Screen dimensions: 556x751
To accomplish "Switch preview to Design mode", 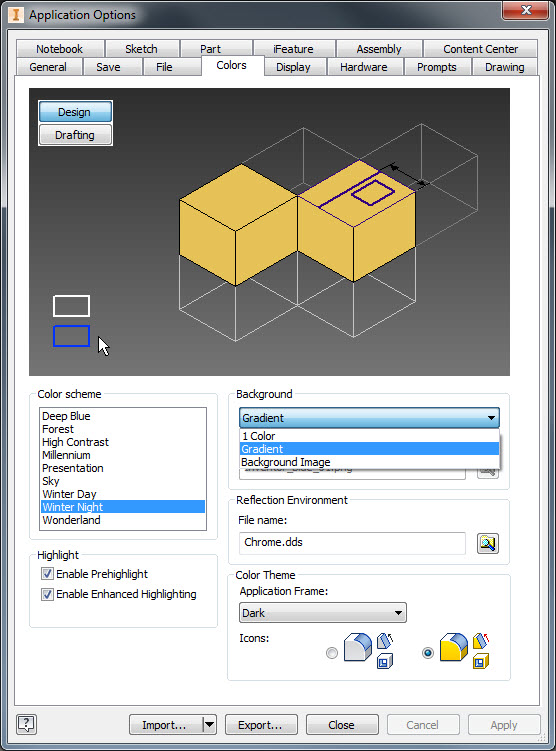I will pos(75,112).
